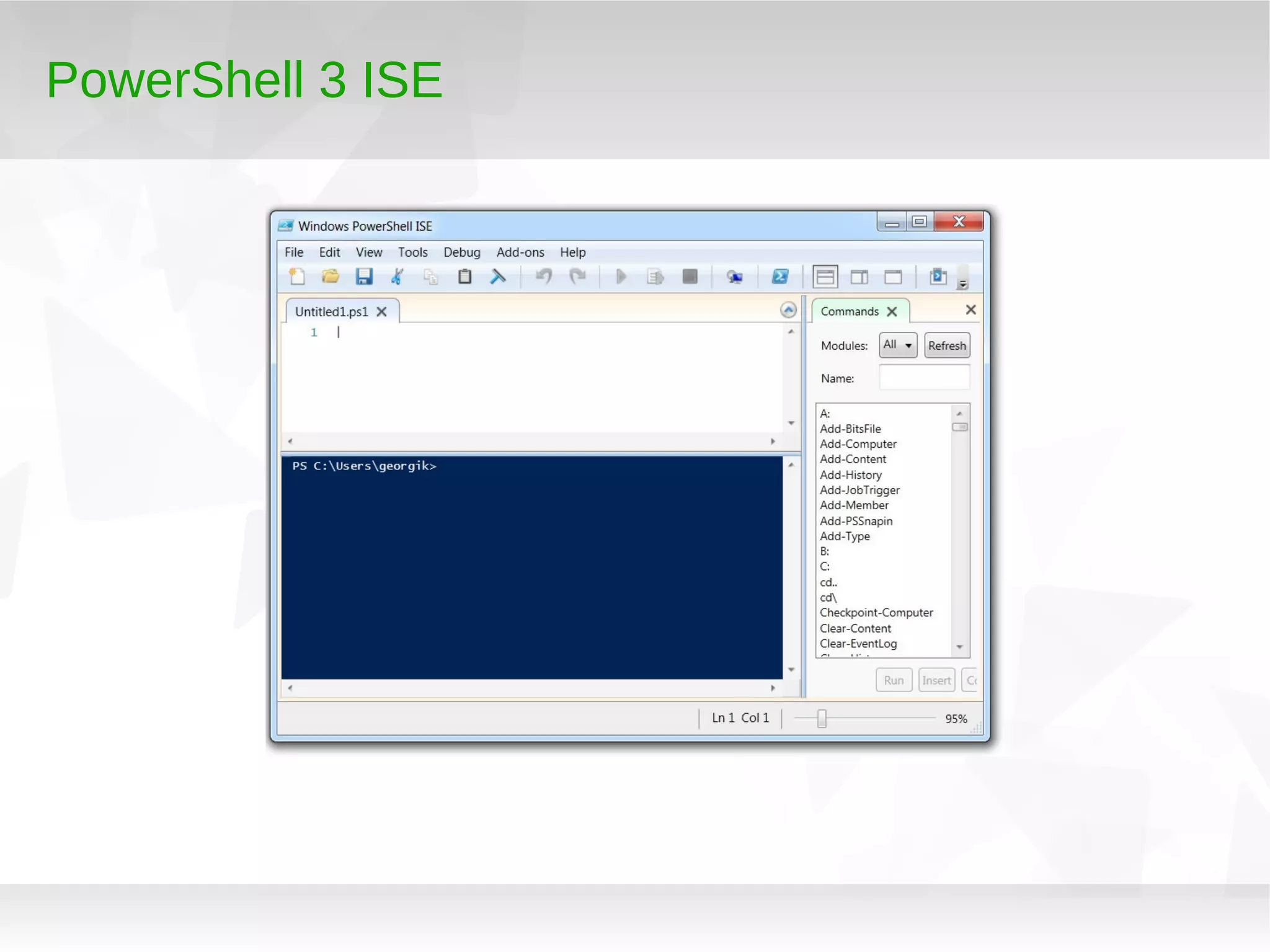Click the script pane scroll down arrow
Image resolution: width=1270 pixels, height=952 pixels.
click(791, 423)
